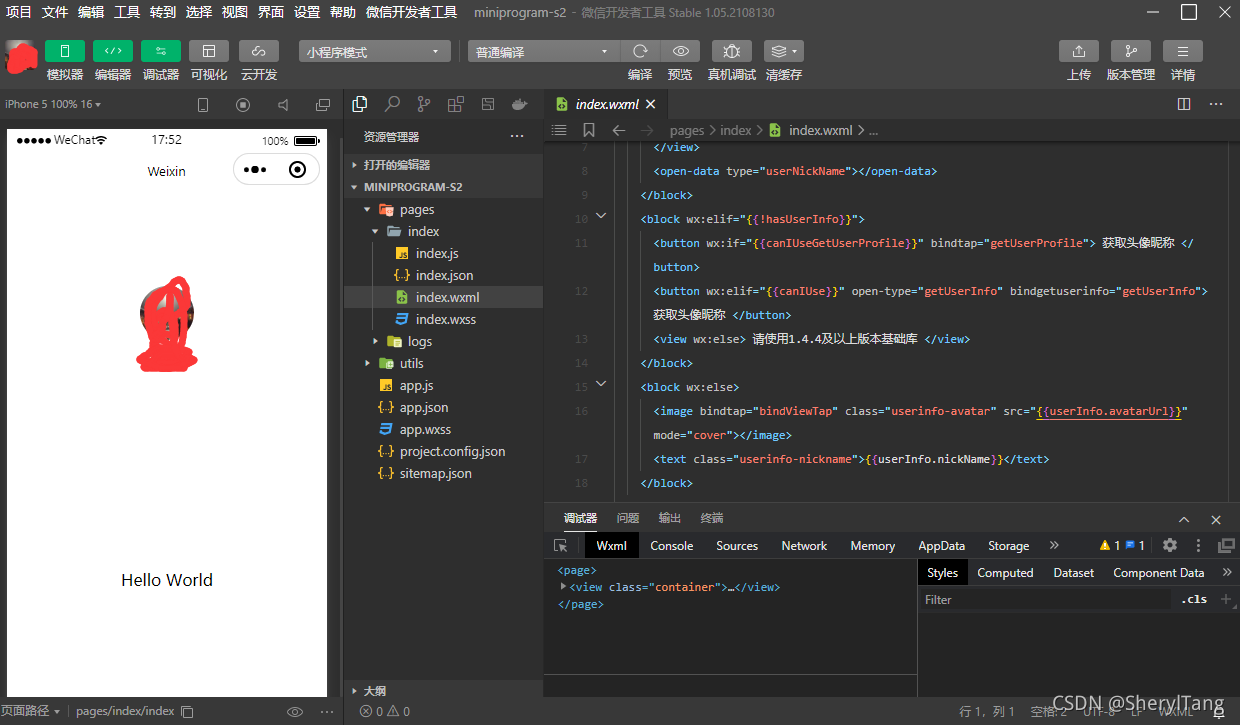Click the upload icon button
Screen dimensions: 1240x725
click(1079, 51)
